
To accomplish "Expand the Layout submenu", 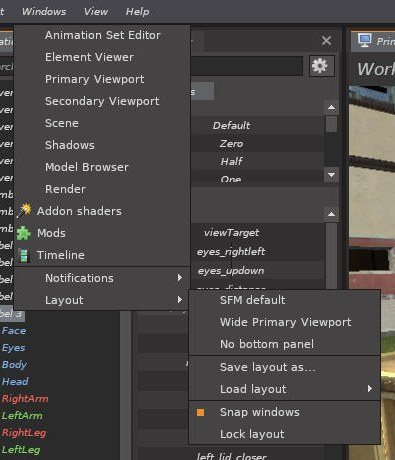I will [x=102, y=300].
